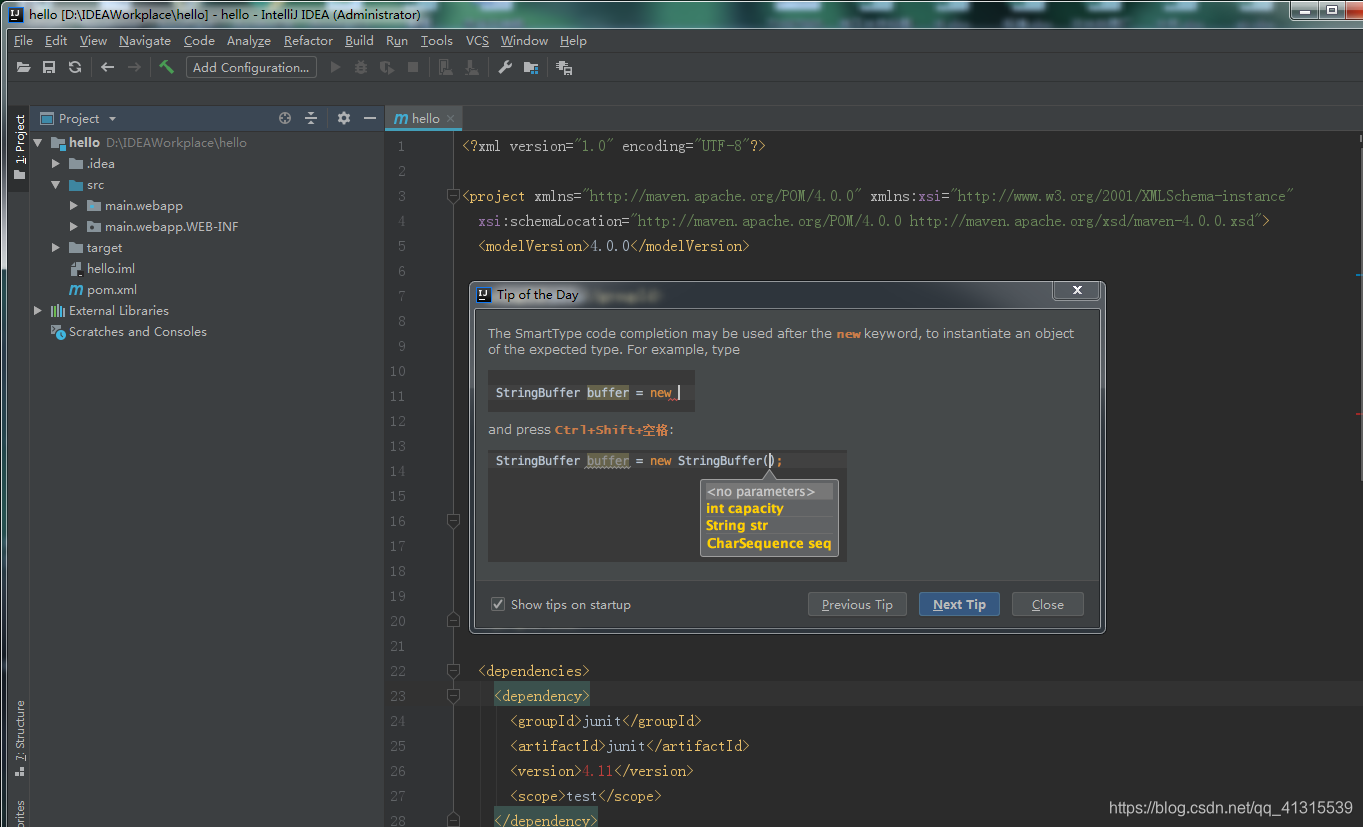This screenshot has width=1363, height=827.
Task: Click the Stop square icon
Action: pyautogui.click(x=413, y=67)
